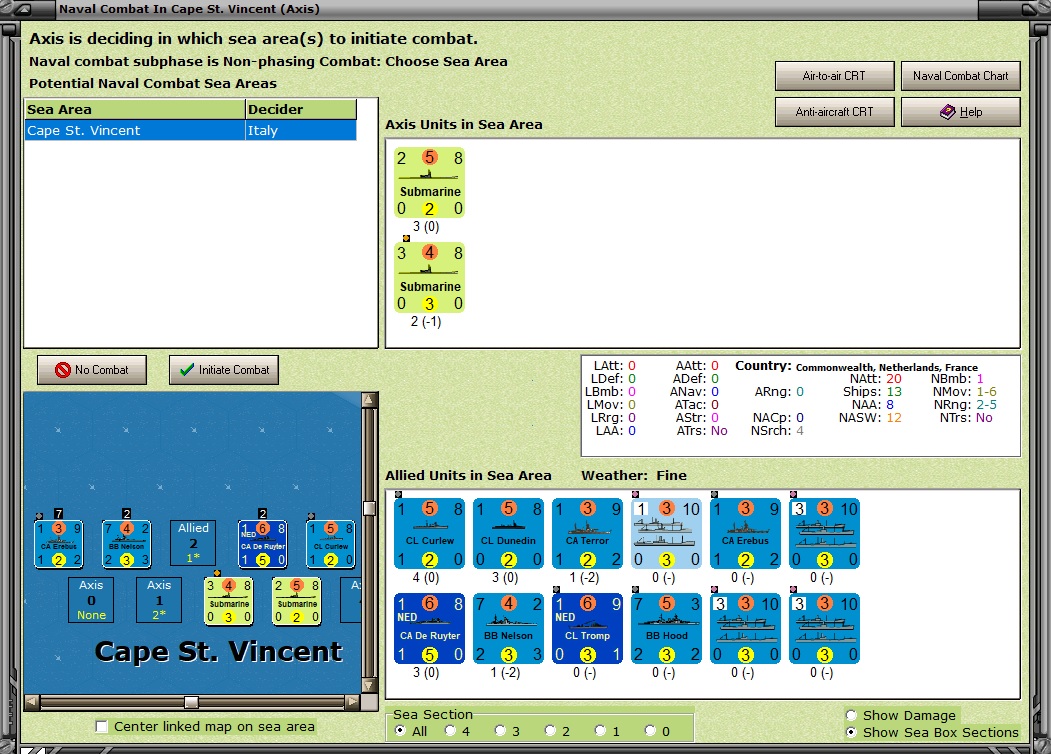Viewport: 1051px width, 754px height.
Task: Click the Axis 0 None sea box
Action: click(91, 600)
